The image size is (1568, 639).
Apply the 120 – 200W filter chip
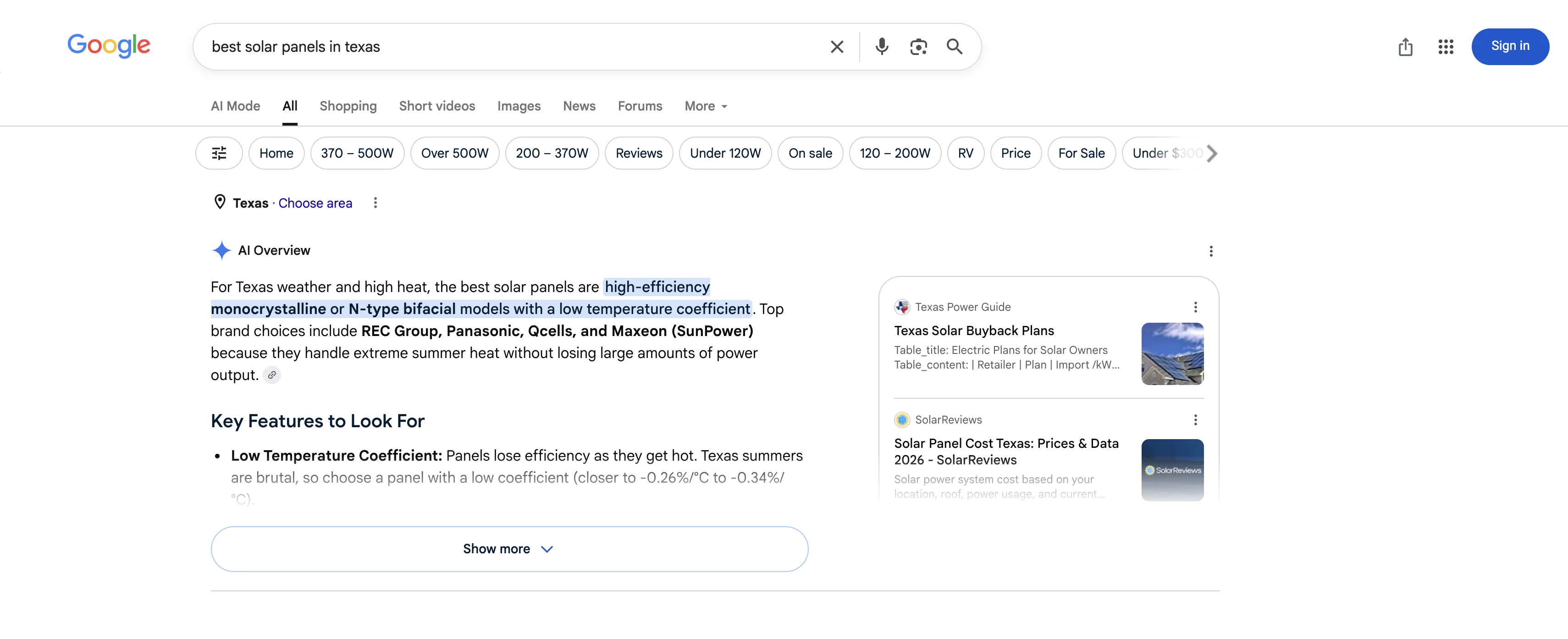(895, 154)
